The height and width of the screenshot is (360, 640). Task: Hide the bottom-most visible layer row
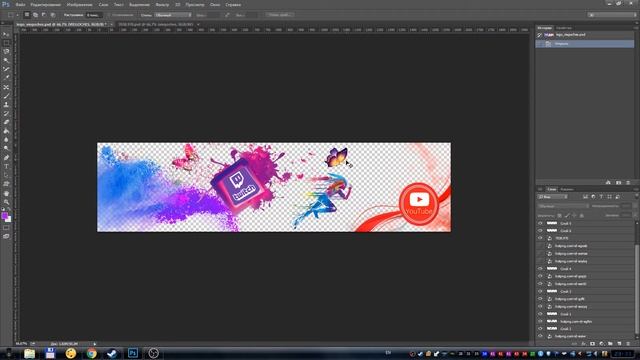[540, 336]
